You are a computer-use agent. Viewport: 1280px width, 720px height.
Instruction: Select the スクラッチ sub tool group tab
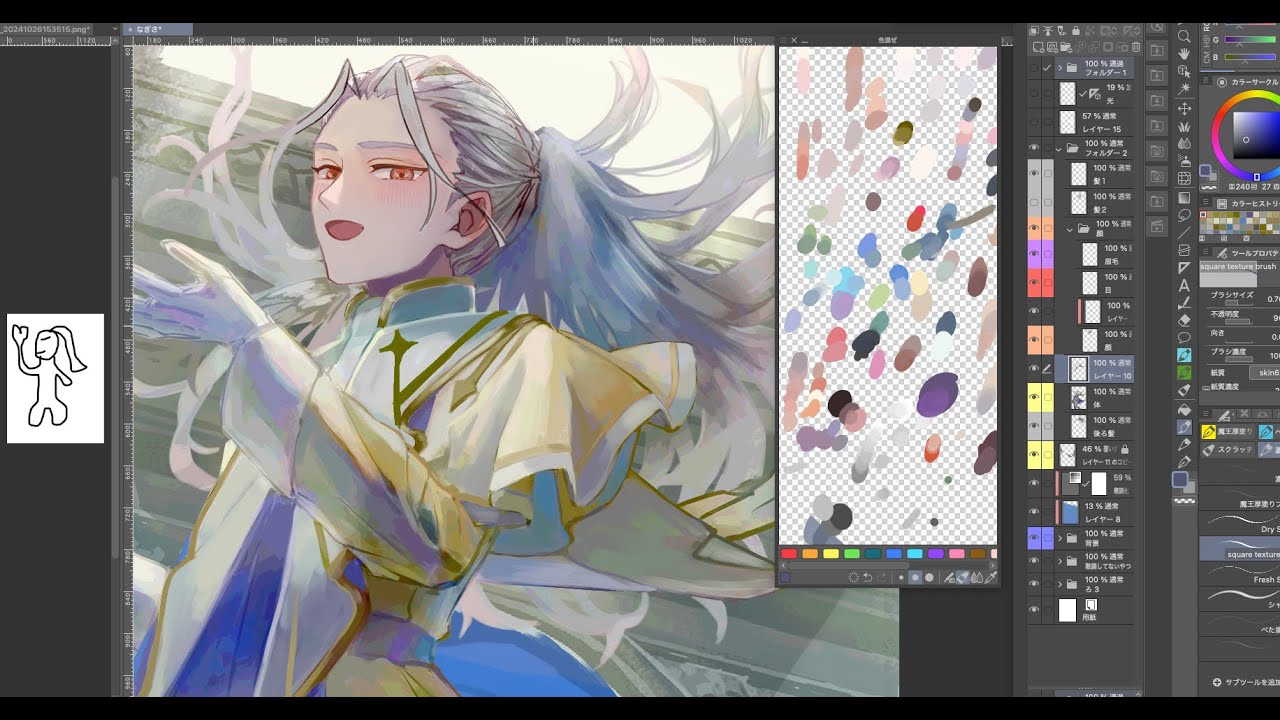pyautogui.click(x=1227, y=450)
